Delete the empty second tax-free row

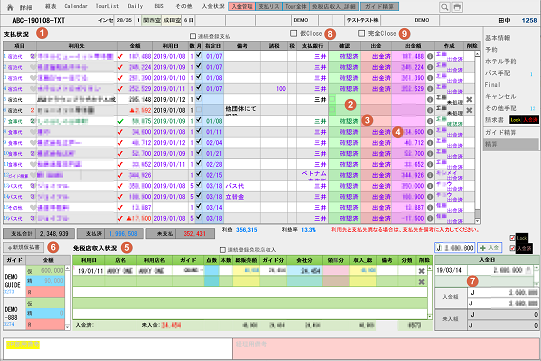(x=421, y=282)
